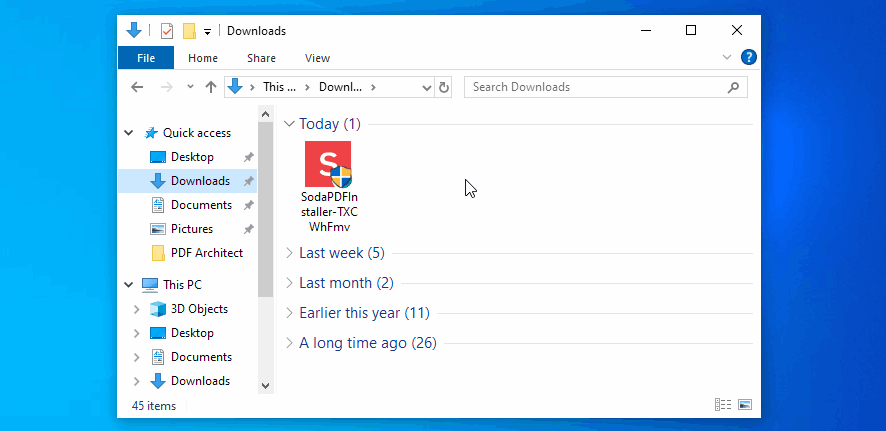Viewport: 886px width, 431px height.
Task: Expand Documents under This PC
Action: click(x=136, y=357)
